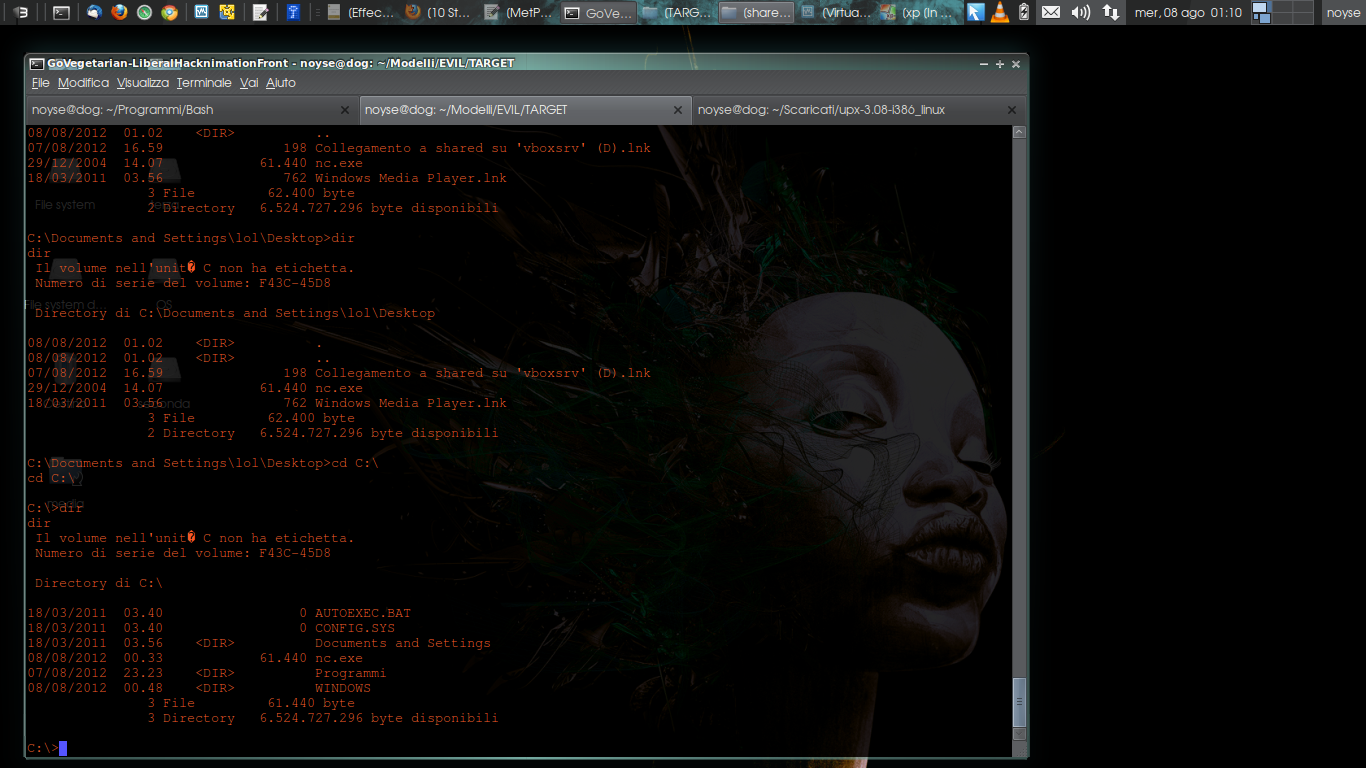The width and height of the screenshot is (1366, 768).
Task: Switch to the ~/Programmi/Bash tab
Action: click(191, 110)
